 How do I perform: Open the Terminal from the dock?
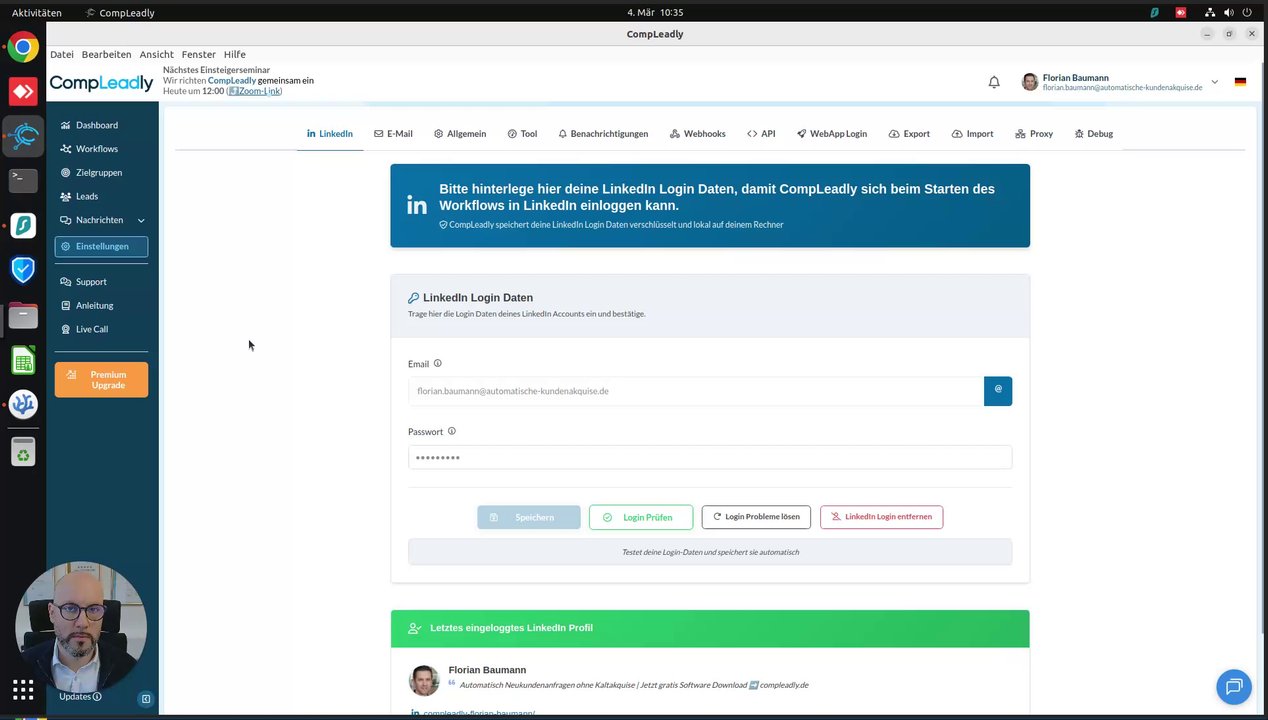tap(23, 180)
